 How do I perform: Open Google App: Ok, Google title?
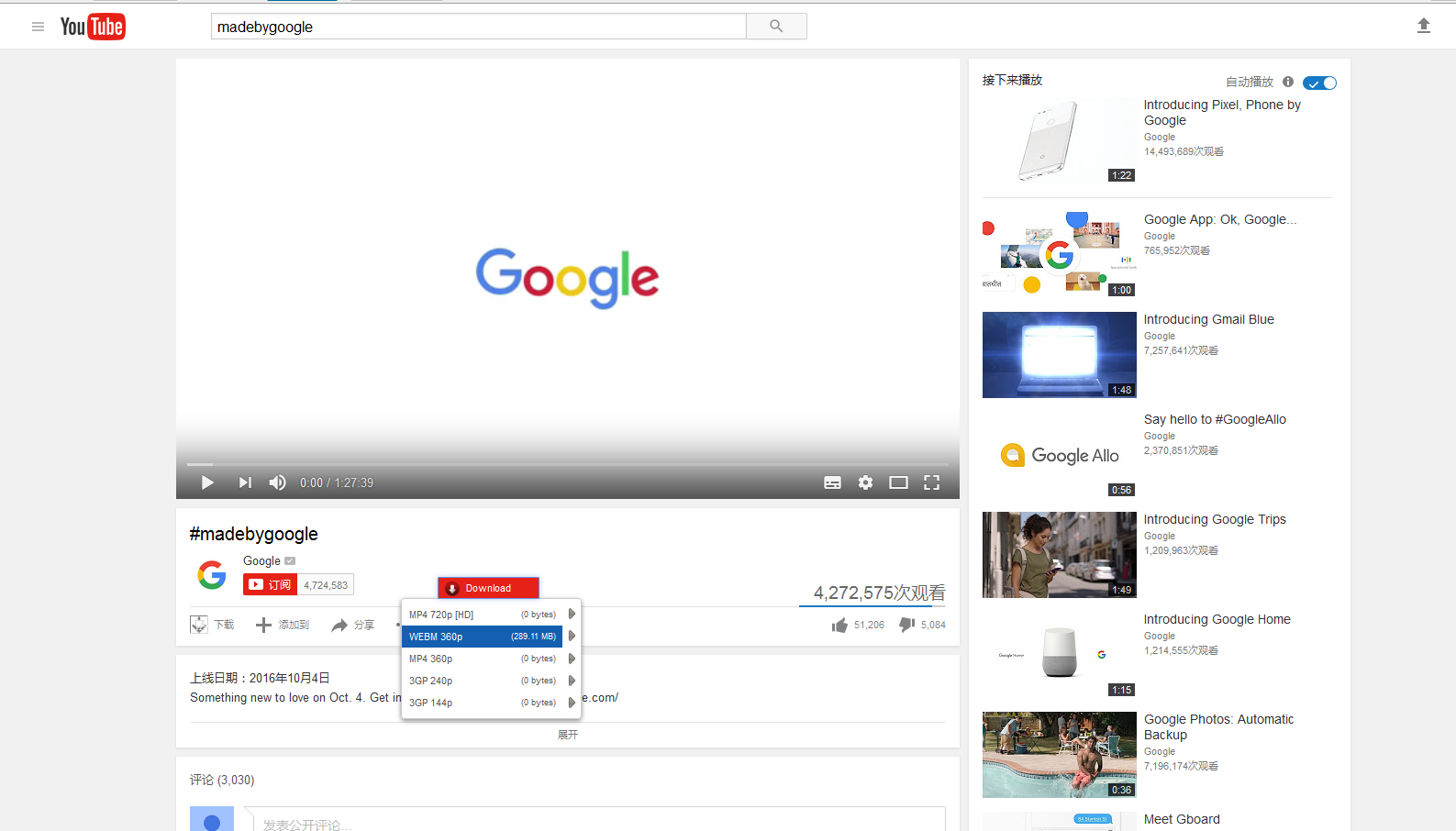click(1220, 219)
